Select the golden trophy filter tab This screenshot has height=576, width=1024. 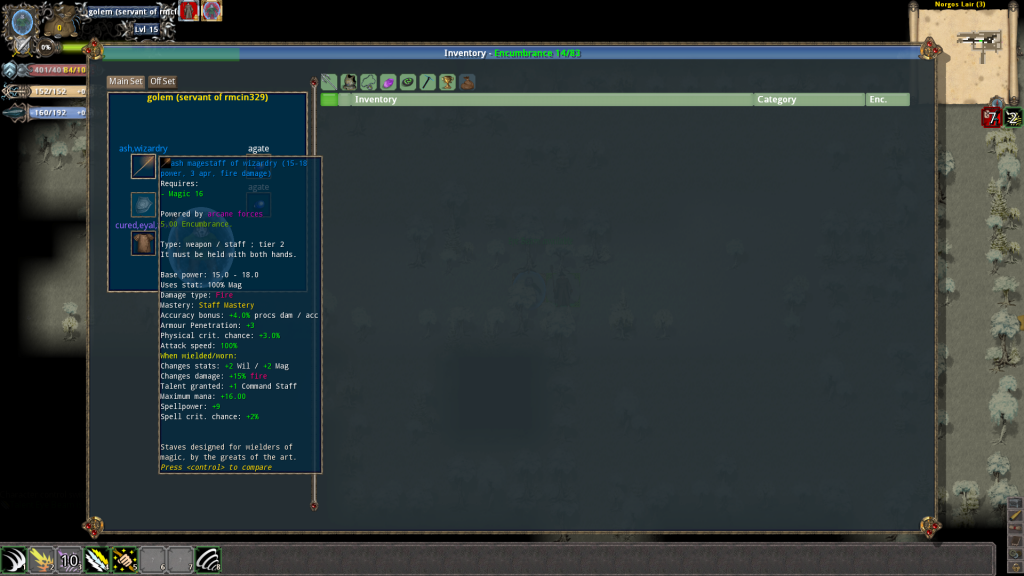[x=447, y=82]
